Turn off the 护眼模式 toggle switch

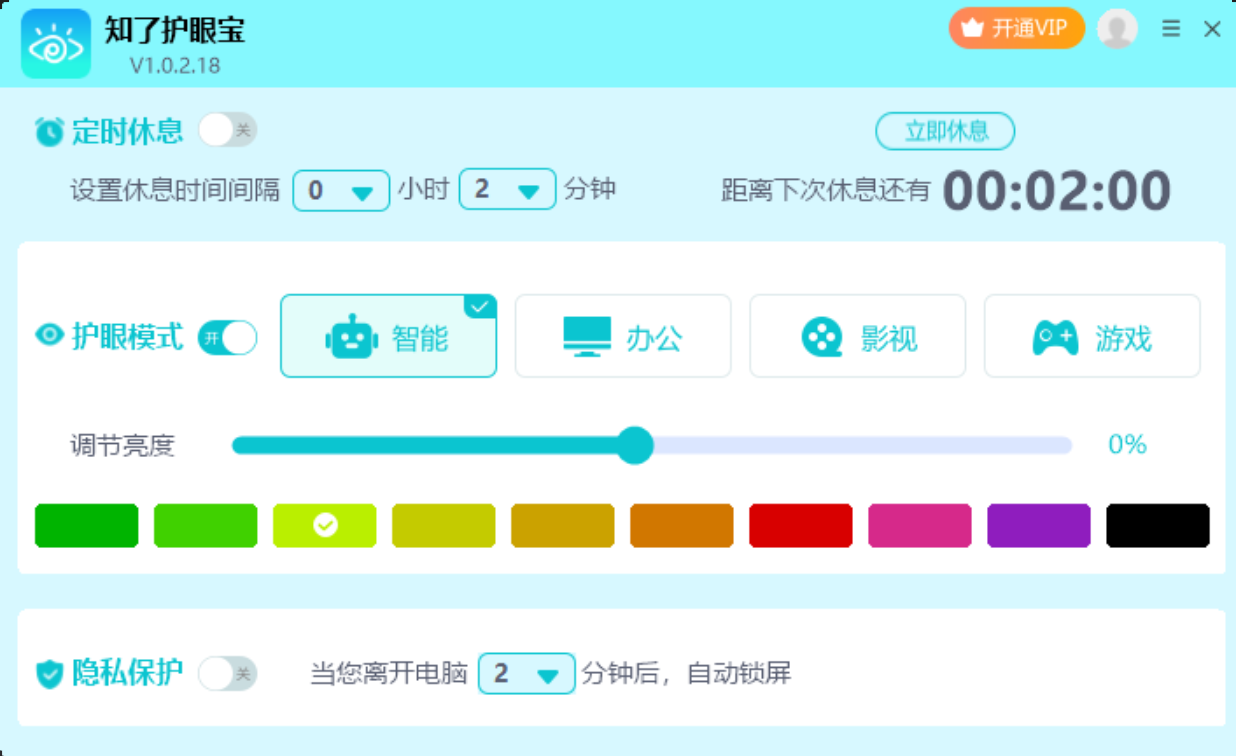click(x=227, y=338)
